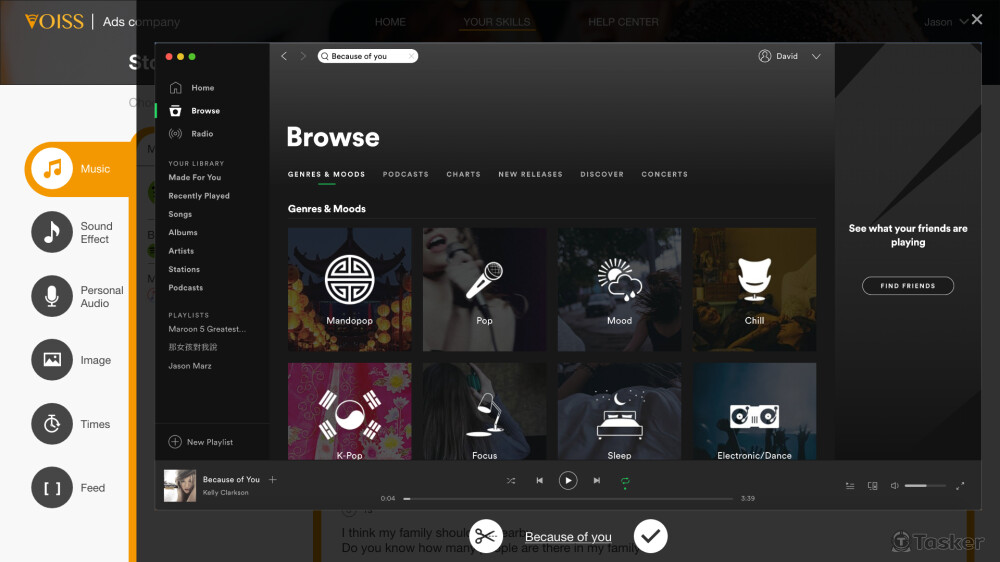Go to Home in Spotify sidebar

[202, 88]
